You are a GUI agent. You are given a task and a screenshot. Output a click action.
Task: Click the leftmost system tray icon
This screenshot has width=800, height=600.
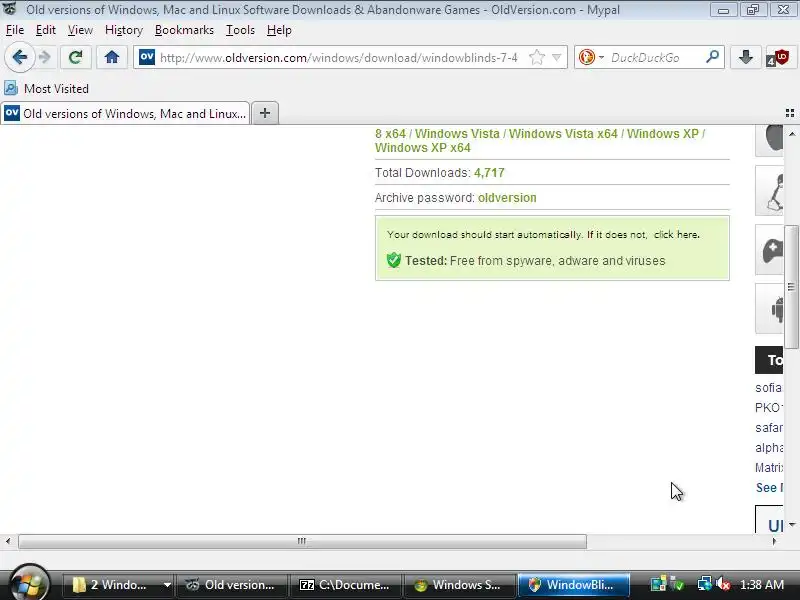[x=658, y=584]
